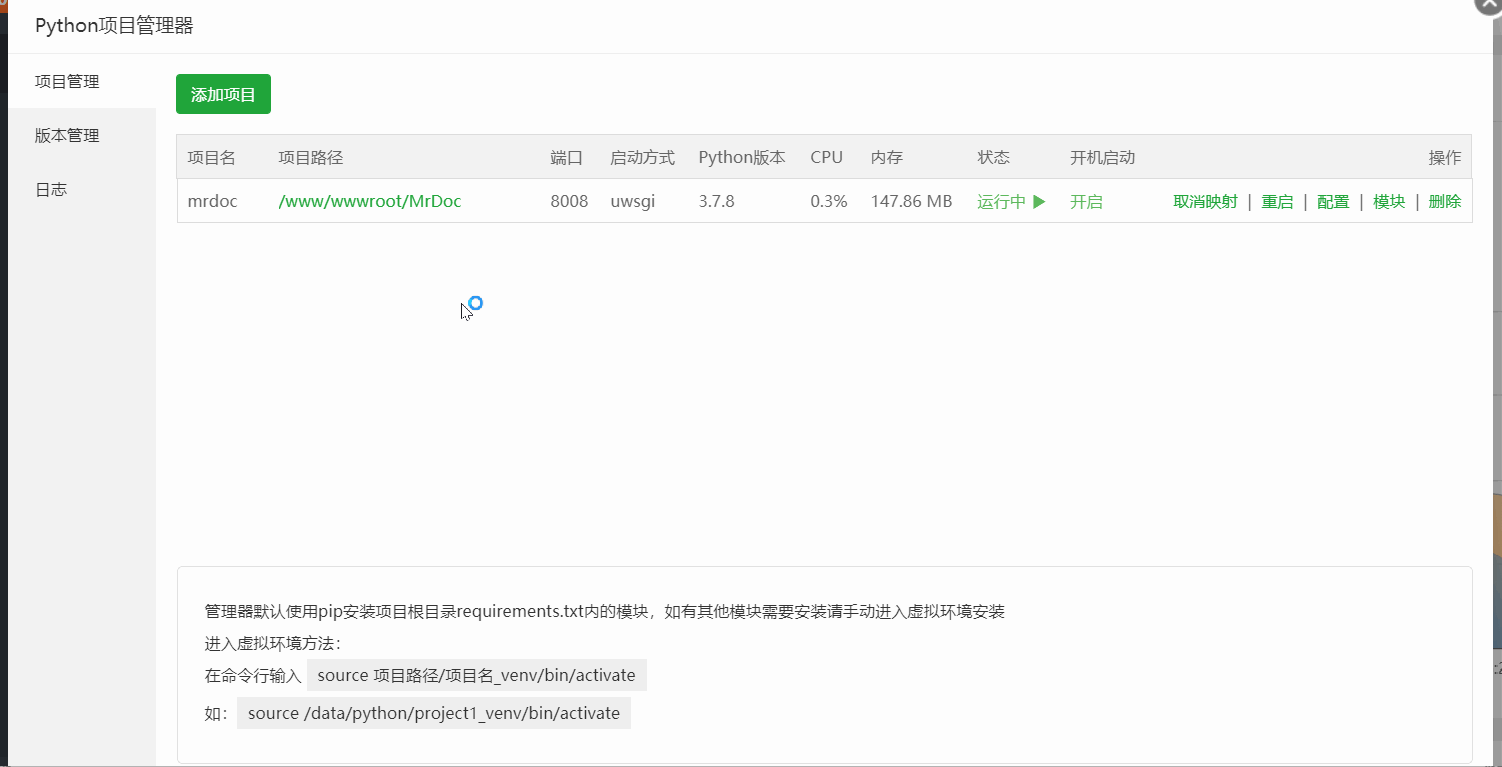Click the 项目名 column header
1502x767 pixels.
click(x=211, y=158)
